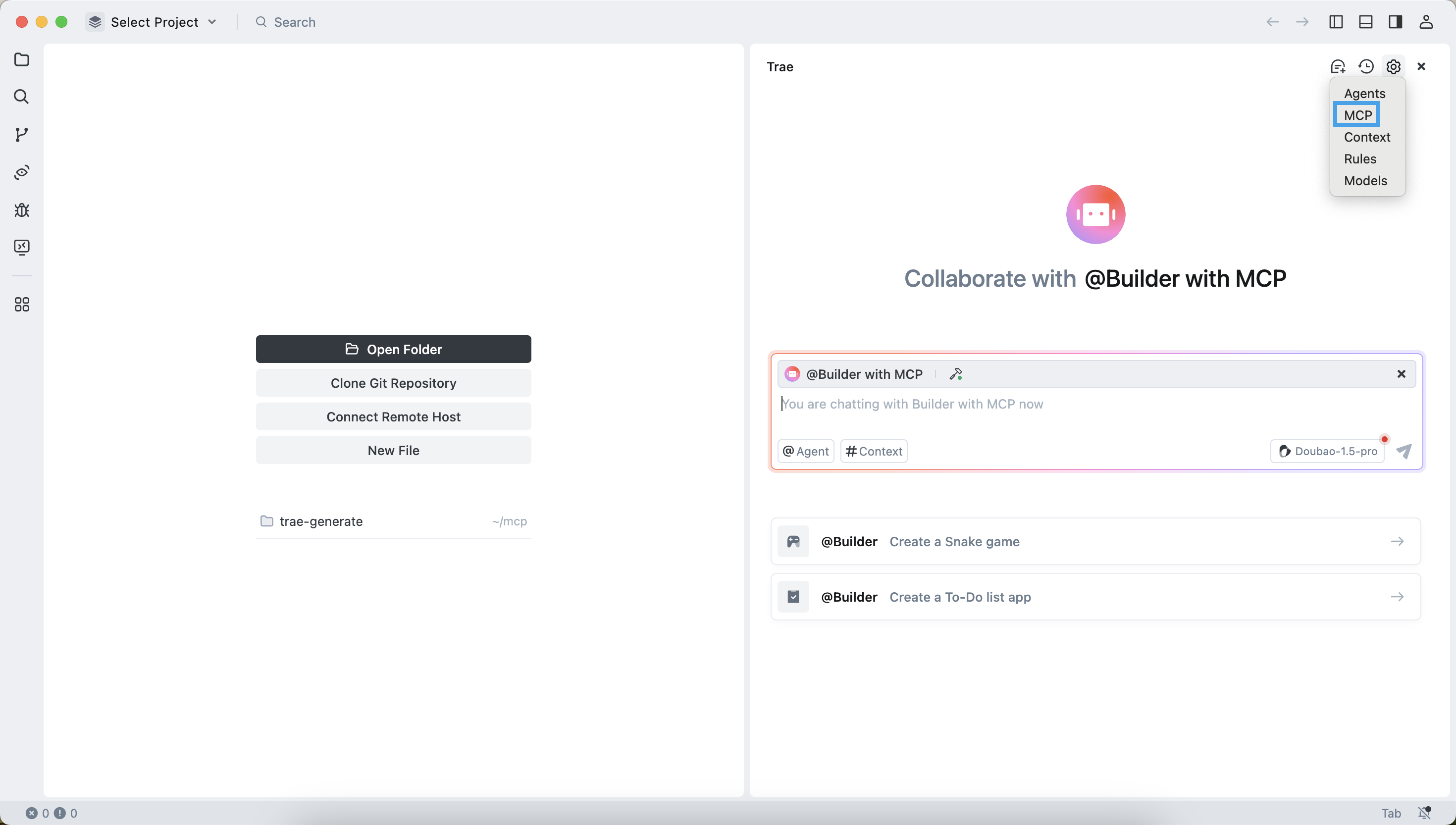Open chat history clock icon
This screenshot has width=1456, height=825.
[1366, 67]
